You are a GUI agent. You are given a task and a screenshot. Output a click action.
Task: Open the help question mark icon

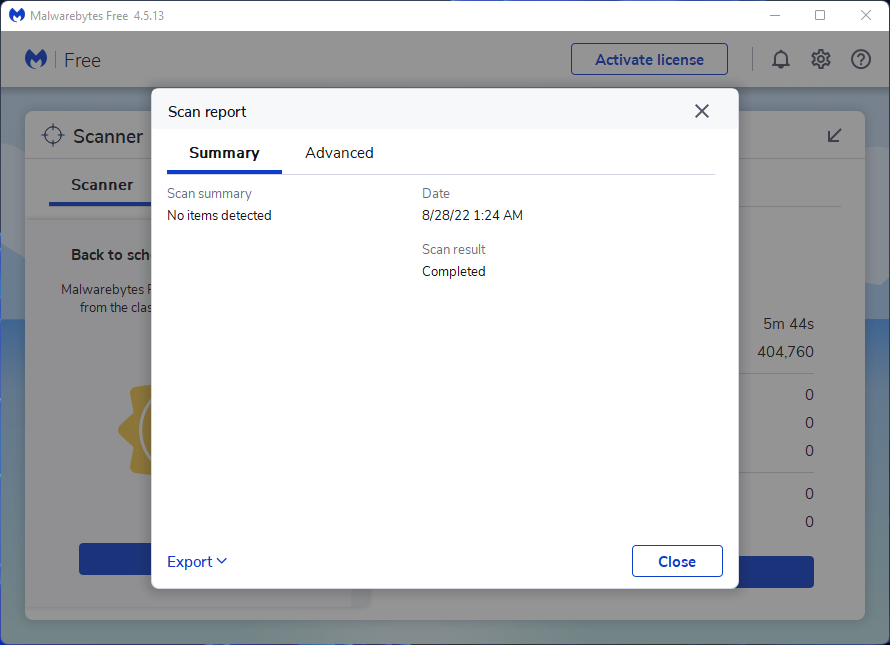pos(860,59)
